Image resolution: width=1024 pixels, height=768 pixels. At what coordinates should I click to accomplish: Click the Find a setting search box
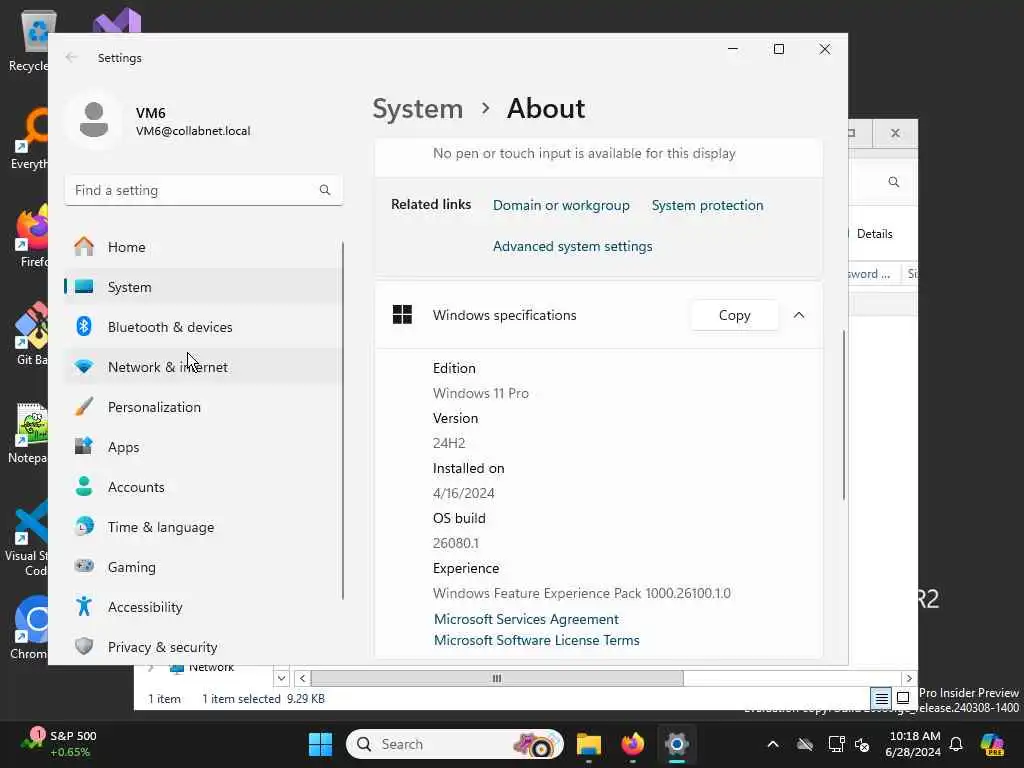(203, 190)
